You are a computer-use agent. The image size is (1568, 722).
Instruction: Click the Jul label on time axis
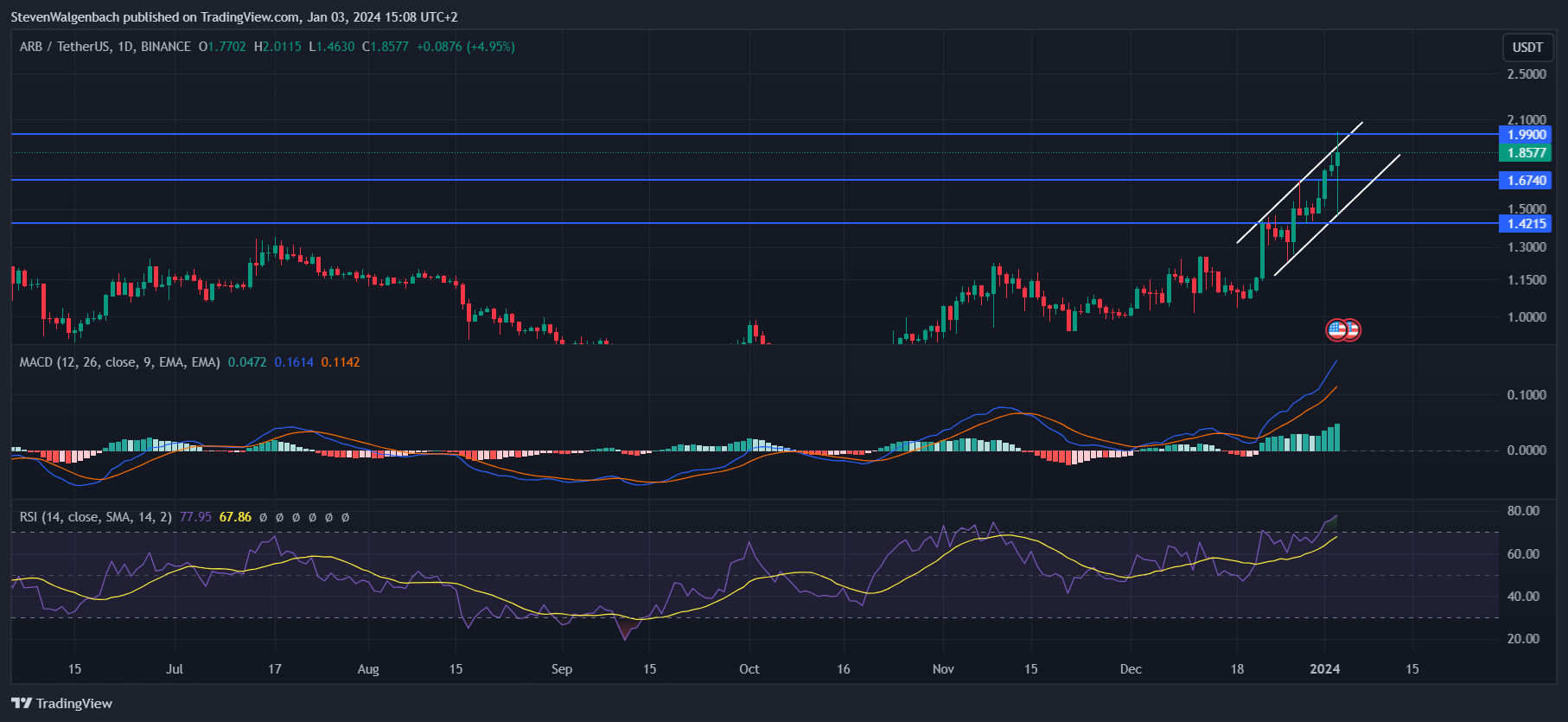pyautogui.click(x=175, y=669)
